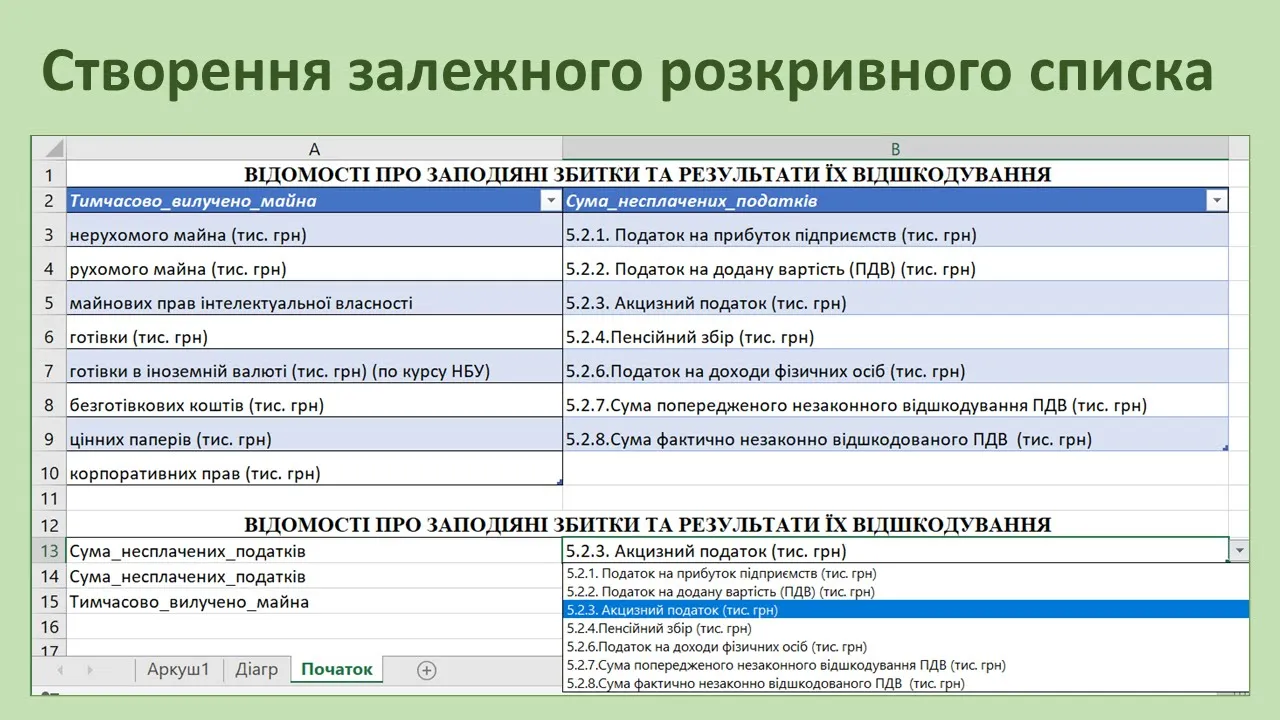The image size is (1280, 720).
Task: Open the filter dropdown on Тимчасово_вилучено_майна header
Action: (550, 201)
